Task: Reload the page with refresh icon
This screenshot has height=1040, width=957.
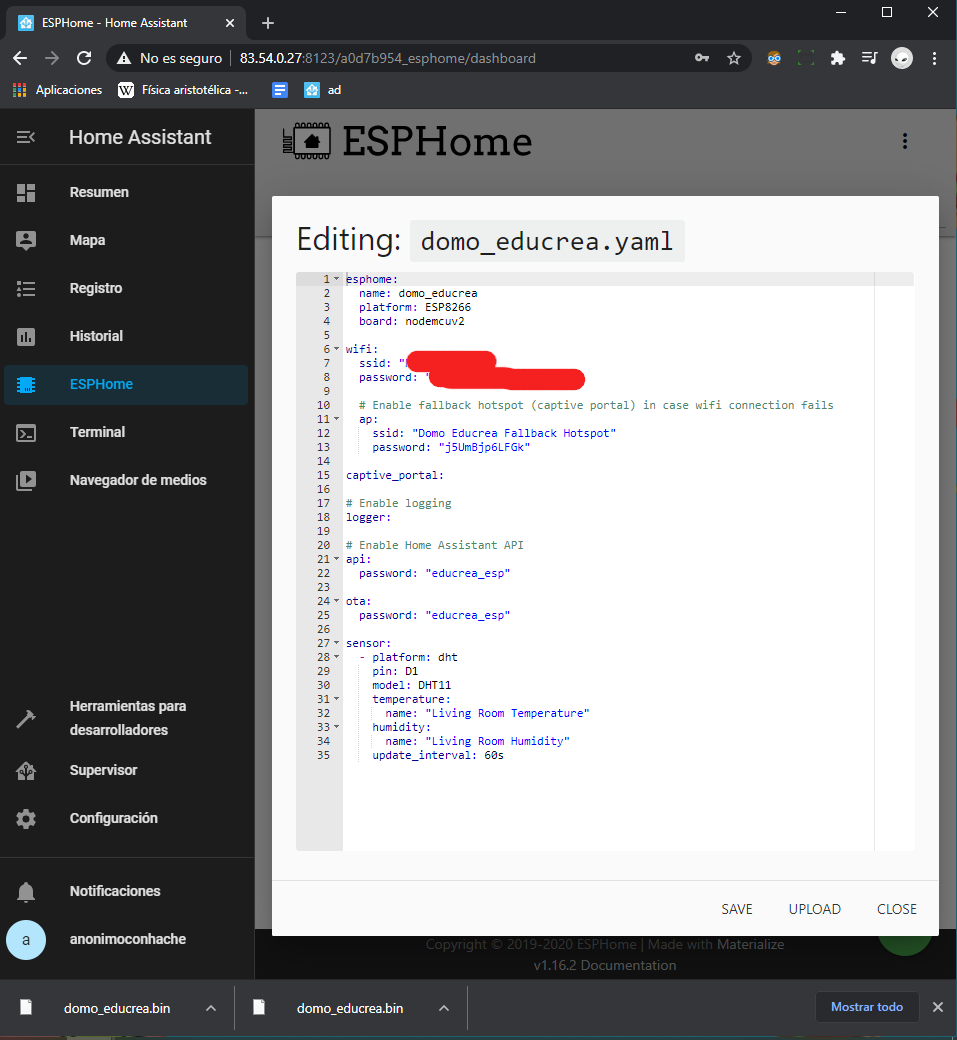Action: pyautogui.click(x=84, y=58)
